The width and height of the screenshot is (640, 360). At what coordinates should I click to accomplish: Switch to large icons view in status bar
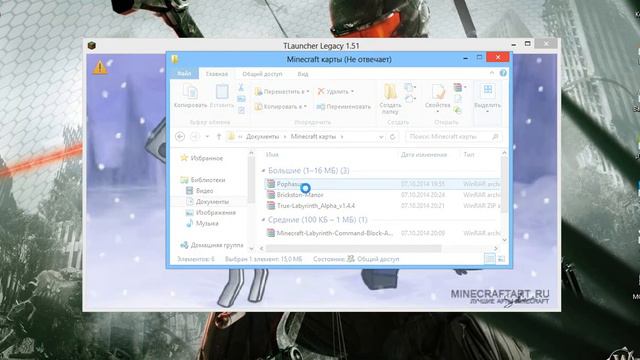tap(501, 259)
